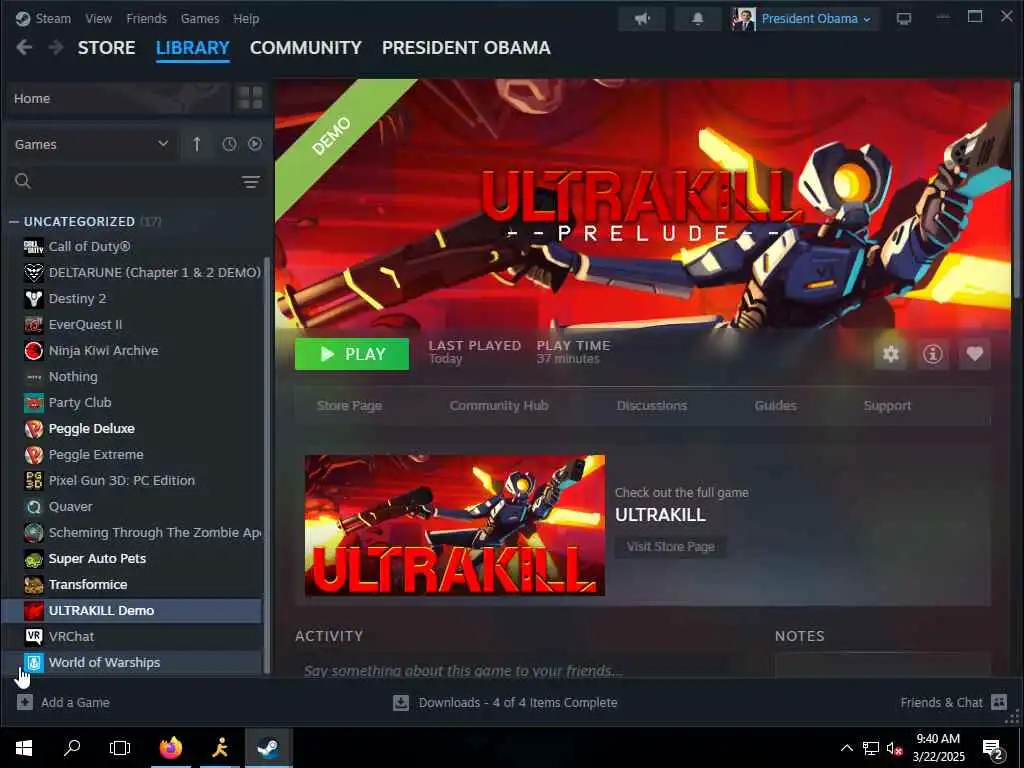This screenshot has width=1024, height=768.
Task: Expand the Games filter dropdown
Action: tap(91, 144)
